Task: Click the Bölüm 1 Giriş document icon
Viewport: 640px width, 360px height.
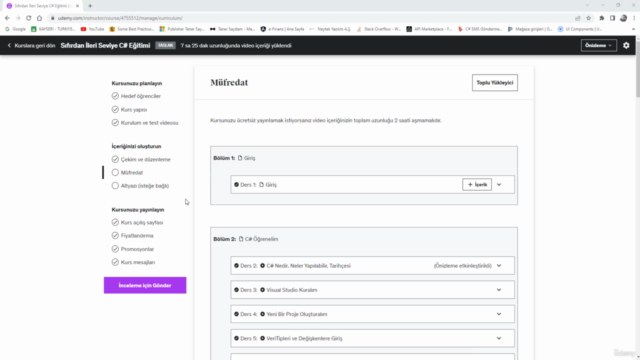Action: 240,158
